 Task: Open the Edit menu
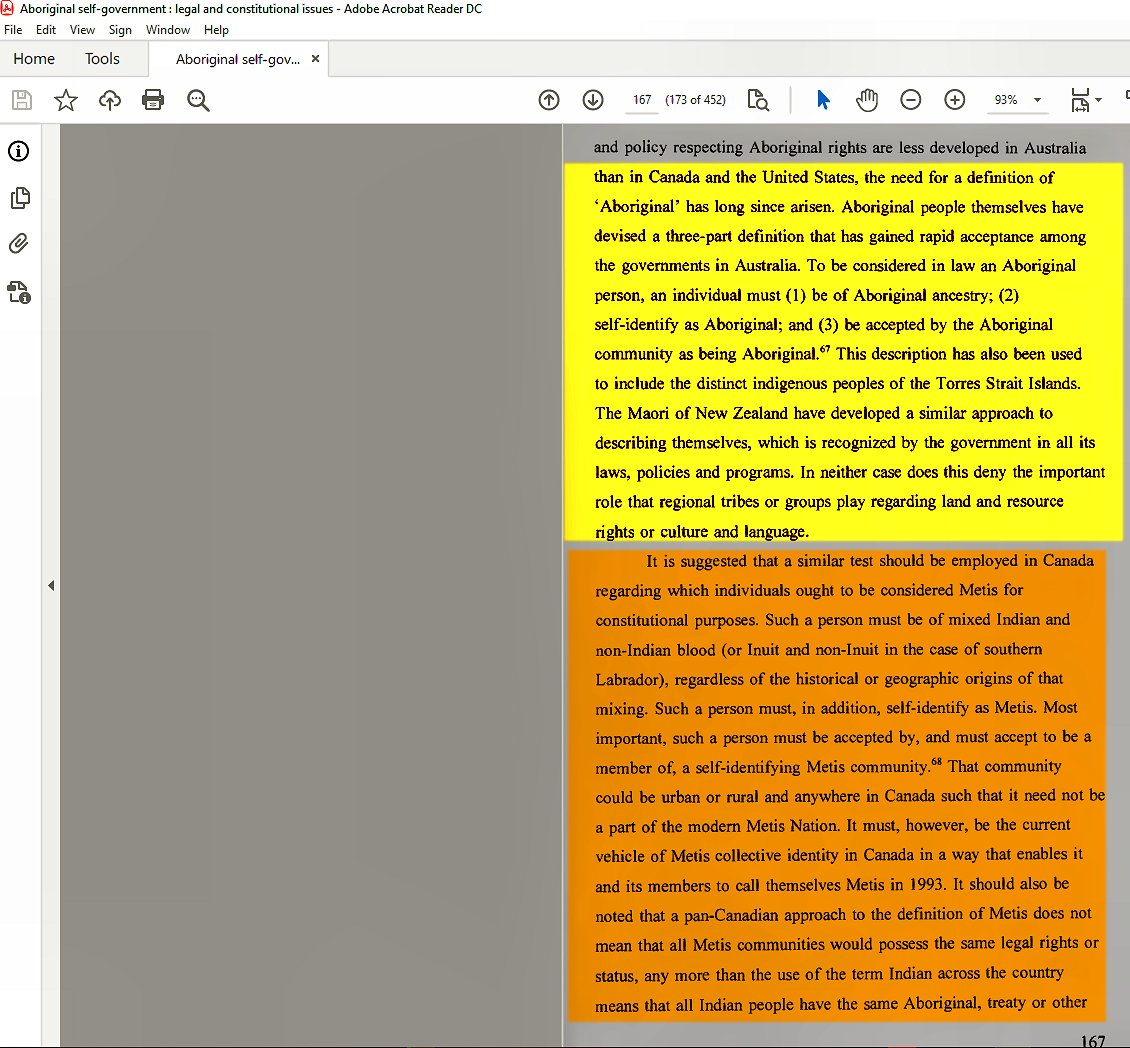[46, 30]
